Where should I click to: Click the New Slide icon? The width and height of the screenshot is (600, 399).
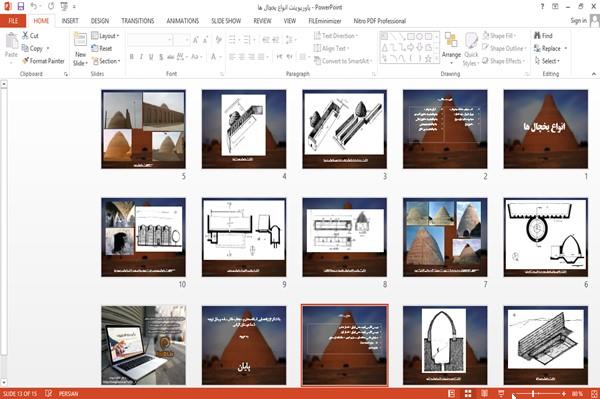point(80,40)
